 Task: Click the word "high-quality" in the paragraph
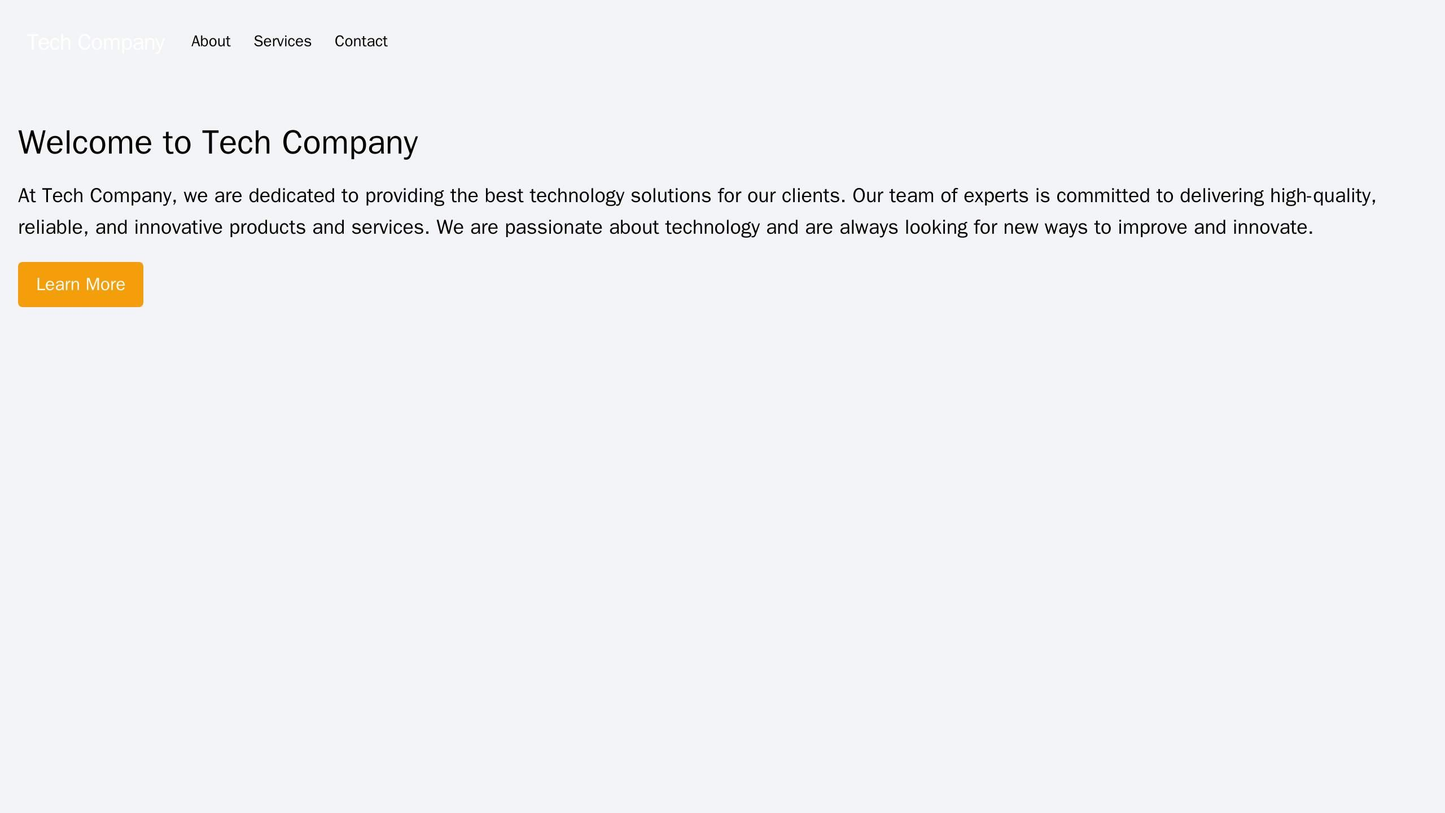(1319, 195)
